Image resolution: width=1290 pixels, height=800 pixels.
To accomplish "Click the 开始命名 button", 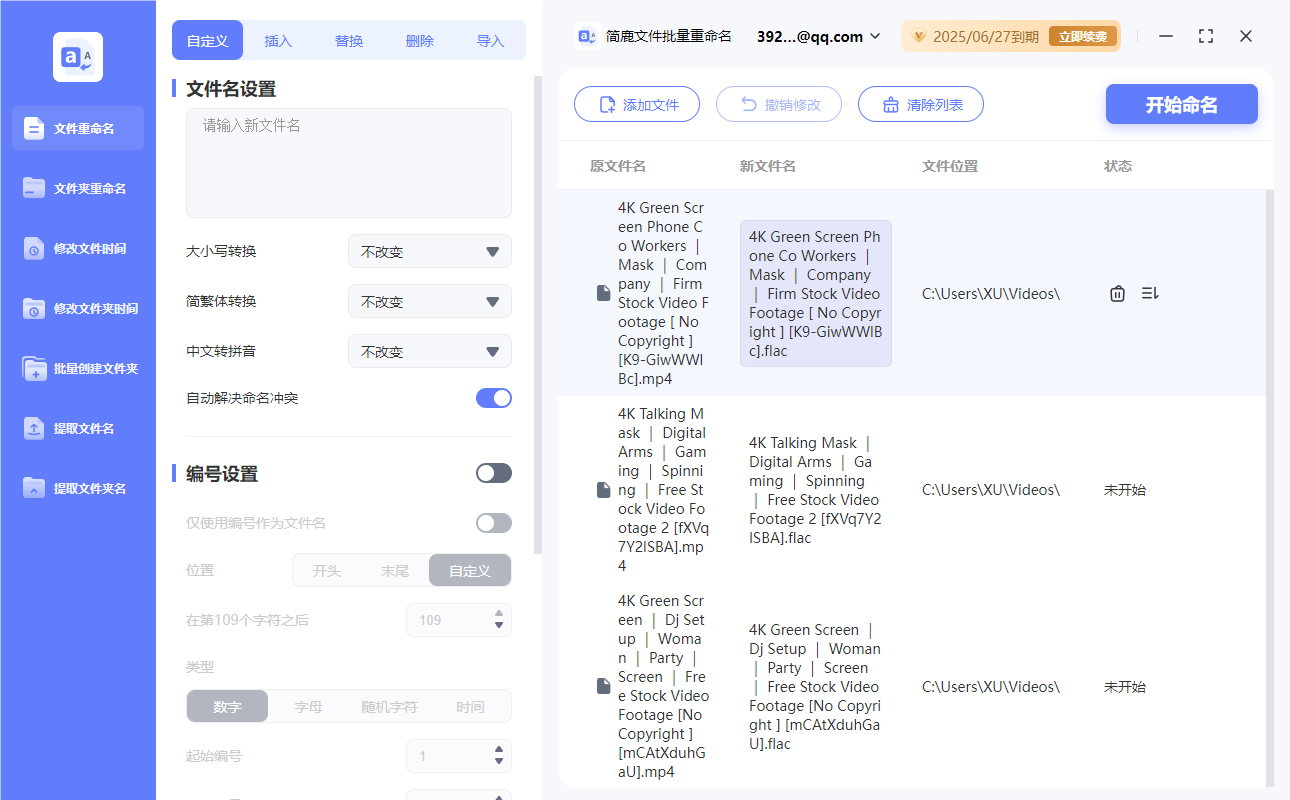I will tap(1181, 103).
